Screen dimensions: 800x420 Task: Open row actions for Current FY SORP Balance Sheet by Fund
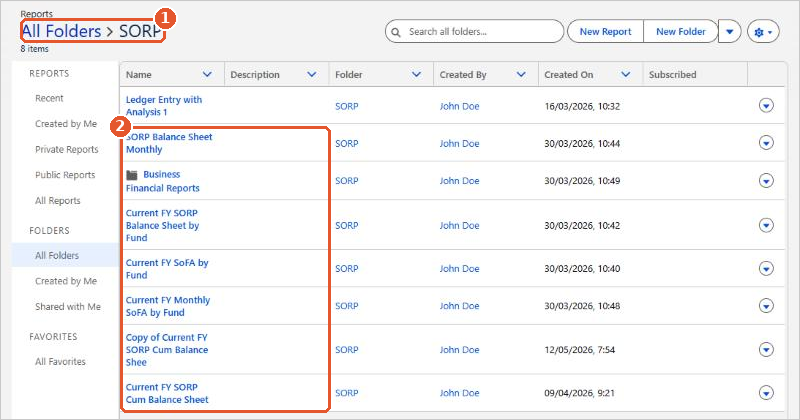tap(766, 225)
